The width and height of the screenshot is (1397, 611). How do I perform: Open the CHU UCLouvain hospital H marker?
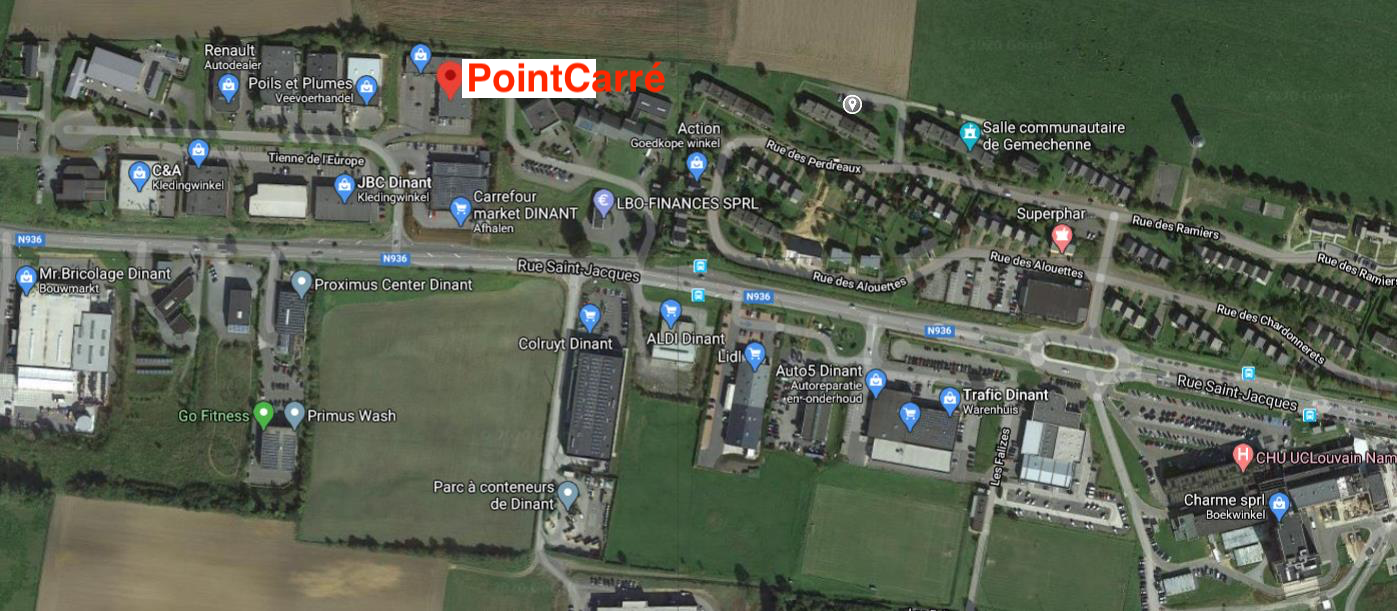pos(1243,458)
